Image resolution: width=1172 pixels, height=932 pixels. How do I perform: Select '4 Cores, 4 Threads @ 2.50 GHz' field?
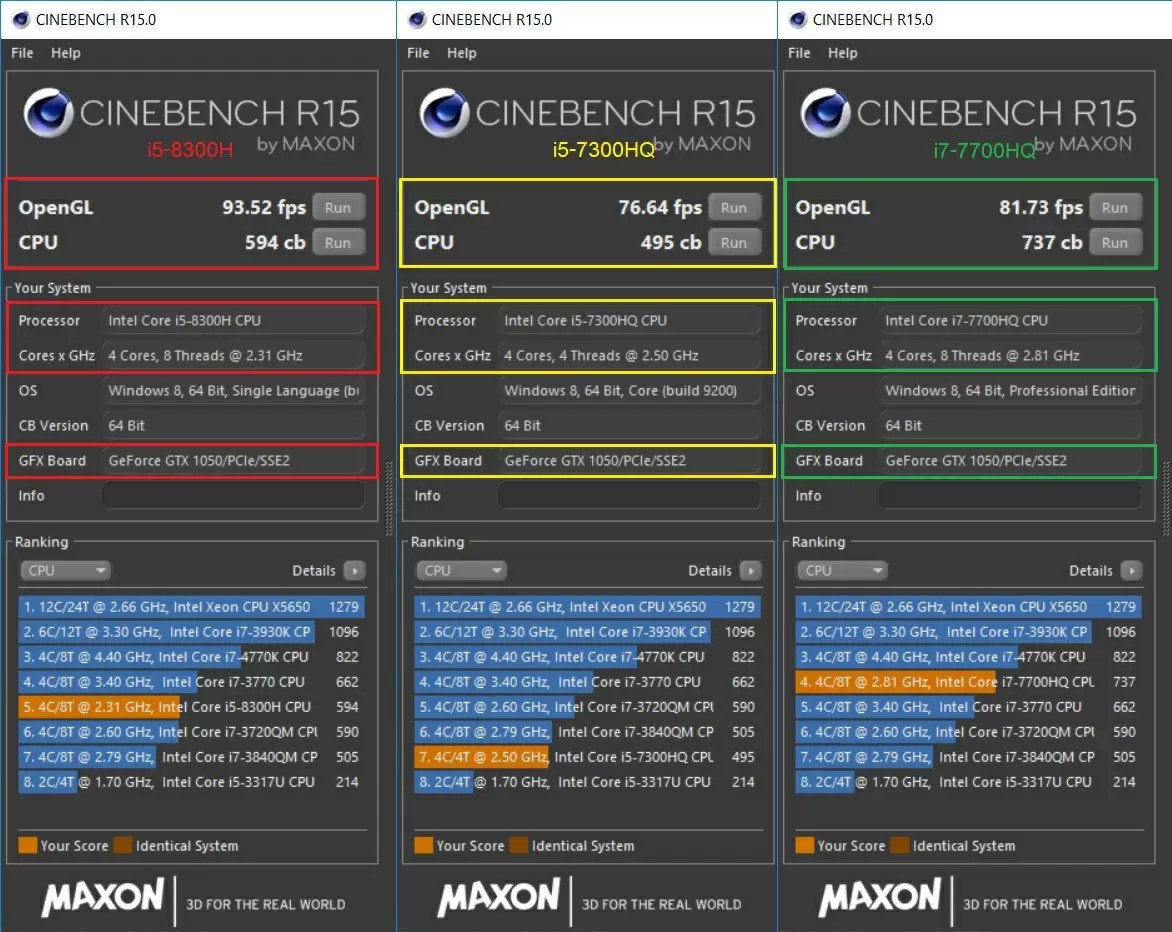tap(629, 356)
